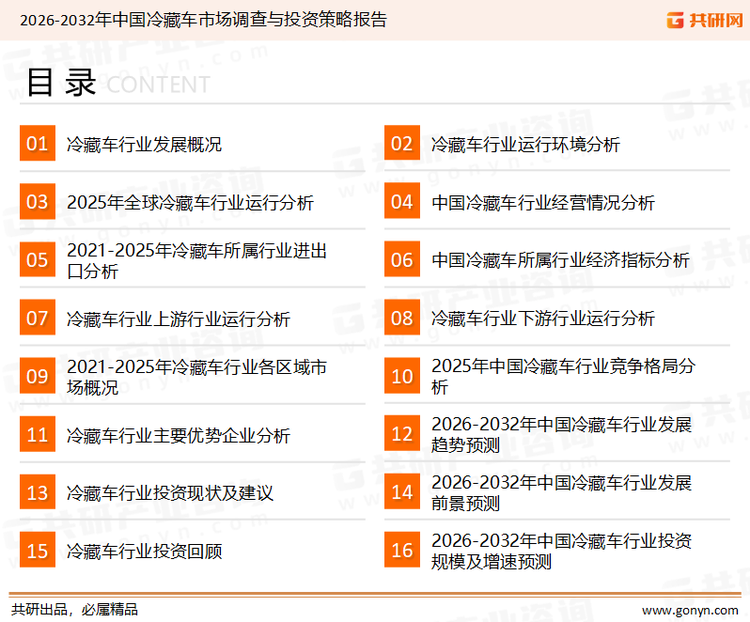The image size is (750, 622).
Task: Open chapter 冷藏车行业运行环境分析
Action: tap(526, 144)
